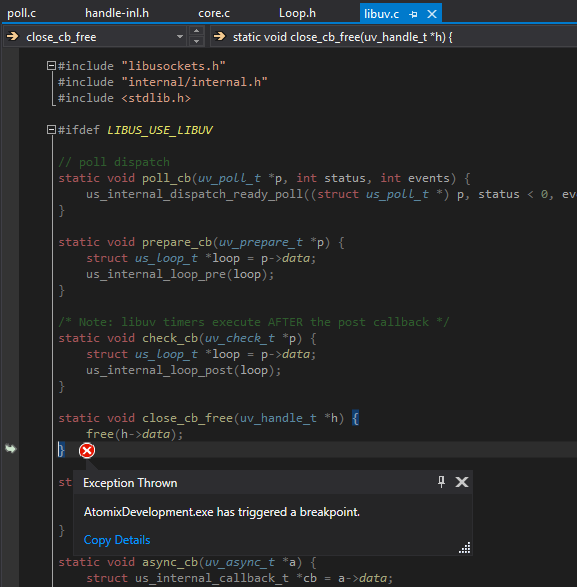Click close_cb_free in the function definition
Viewport: 577px width, 587px height.
click(187, 418)
